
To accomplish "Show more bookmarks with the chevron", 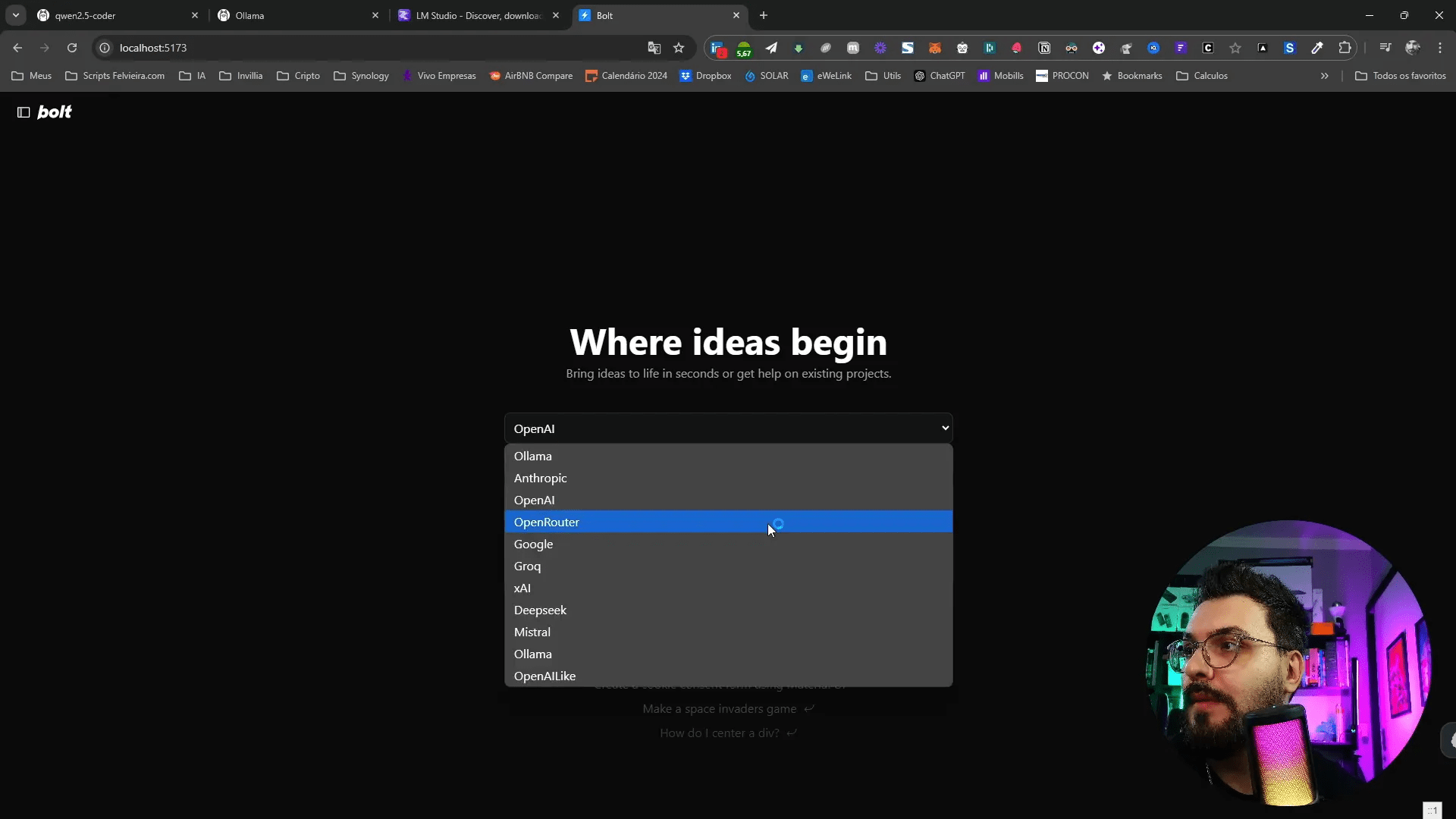I will pos(1324,76).
